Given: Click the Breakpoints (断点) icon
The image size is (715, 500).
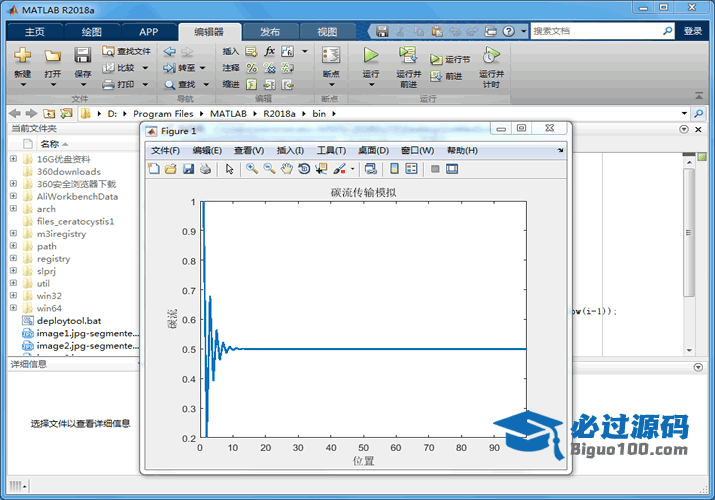Looking at the screenshot, I should pos(331,56).
